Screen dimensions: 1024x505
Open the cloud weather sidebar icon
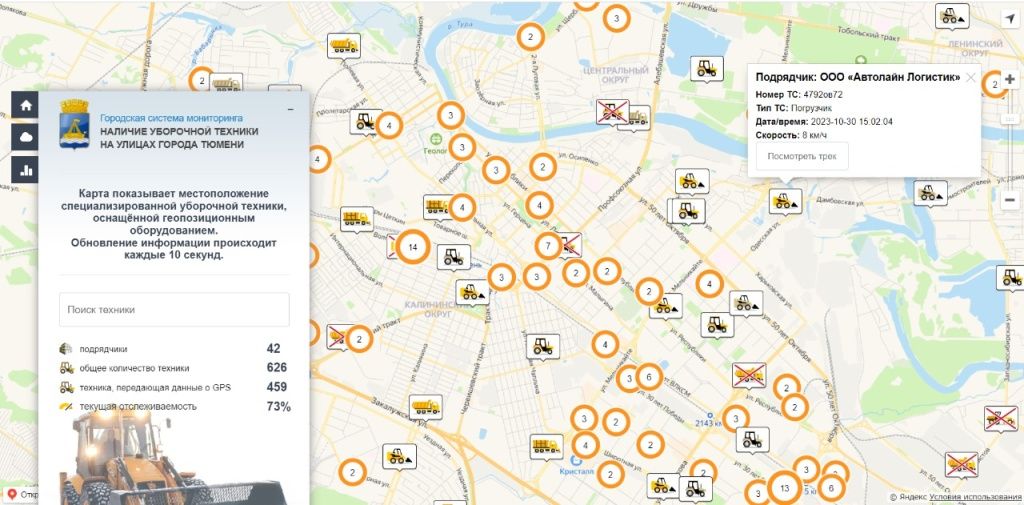tap(26, 137)
